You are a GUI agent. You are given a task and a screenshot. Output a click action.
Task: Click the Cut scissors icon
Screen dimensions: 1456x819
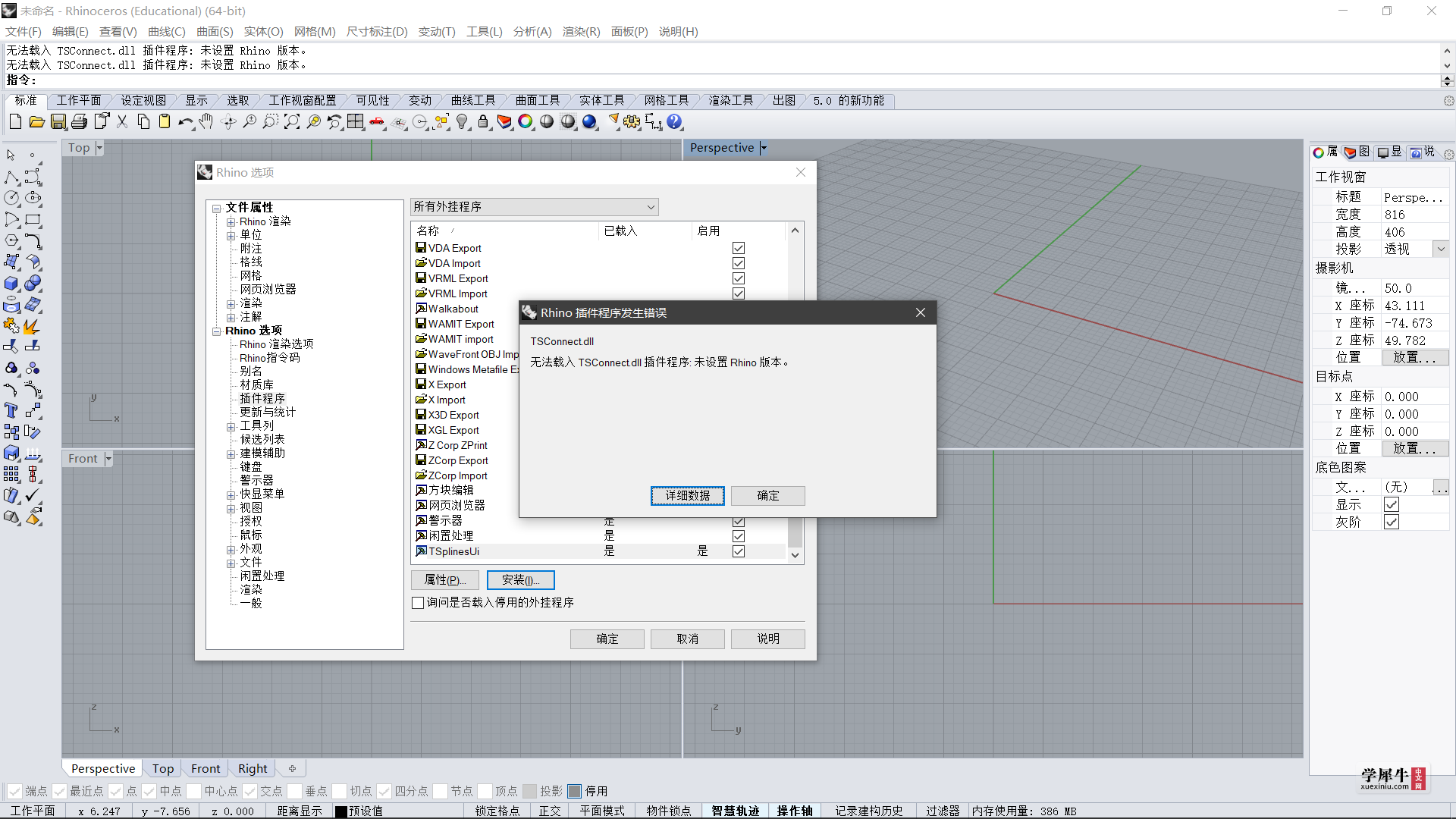tap(122, 121)
